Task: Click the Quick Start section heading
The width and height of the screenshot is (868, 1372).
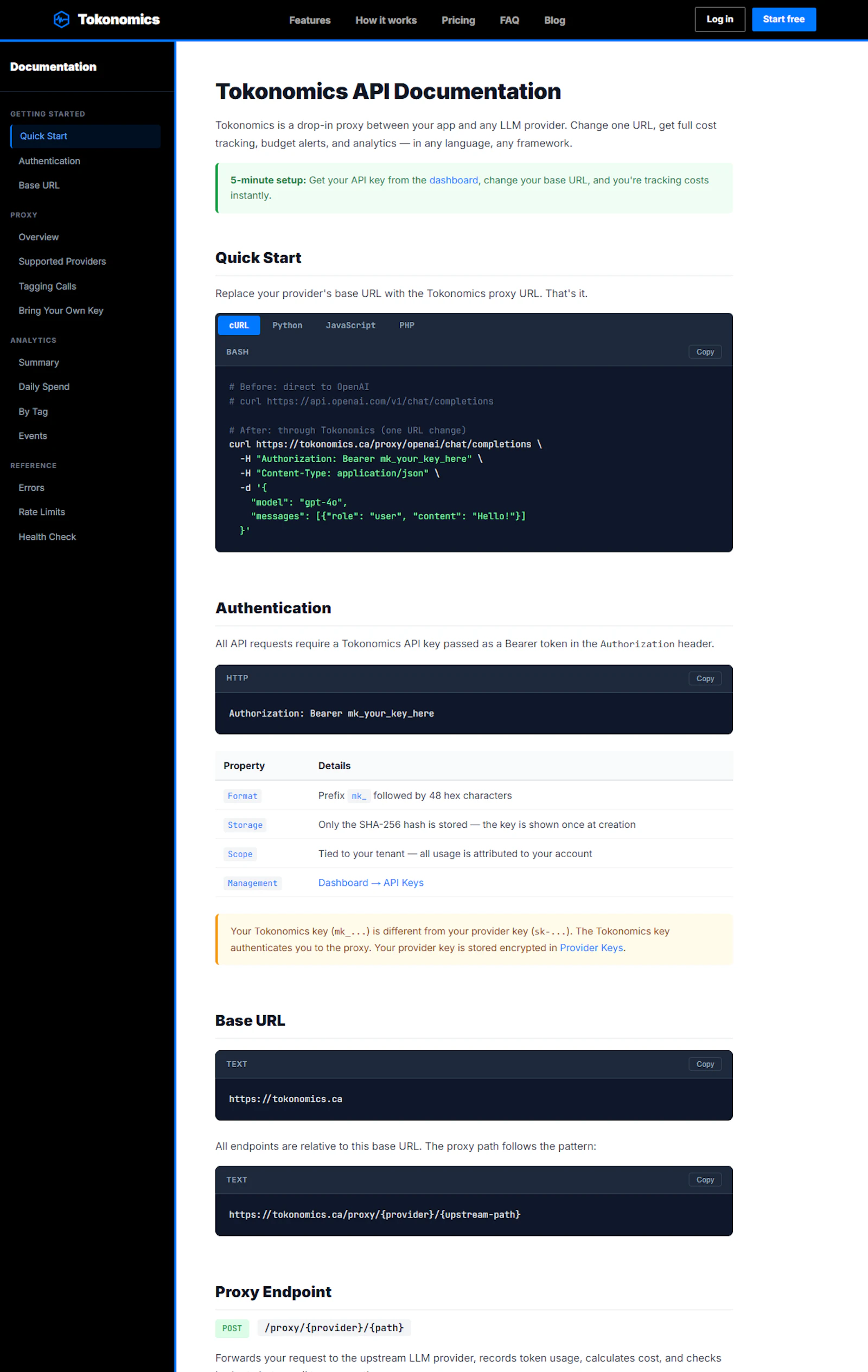Action: tap(258, 258)
